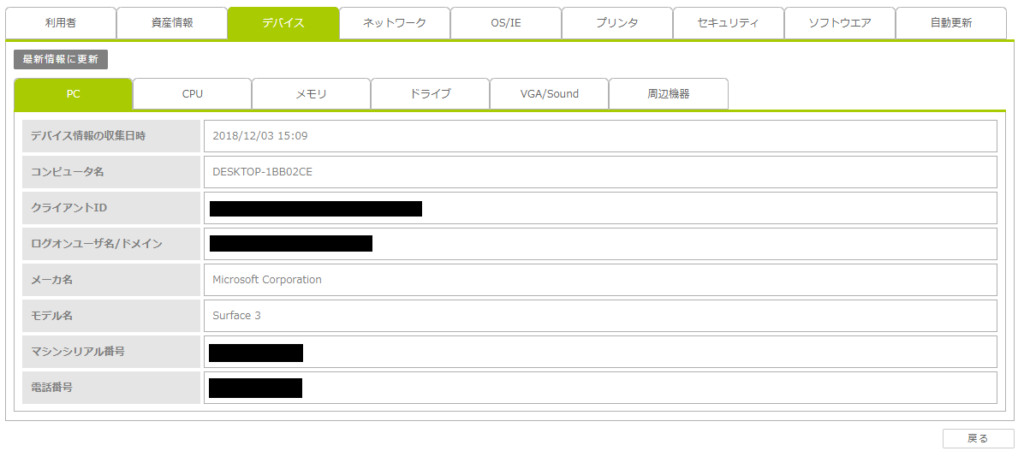The height and width of the screenshot is (457, 1024).
Task: Switch to the メモリ sub-tab
Action: [311, 94]
